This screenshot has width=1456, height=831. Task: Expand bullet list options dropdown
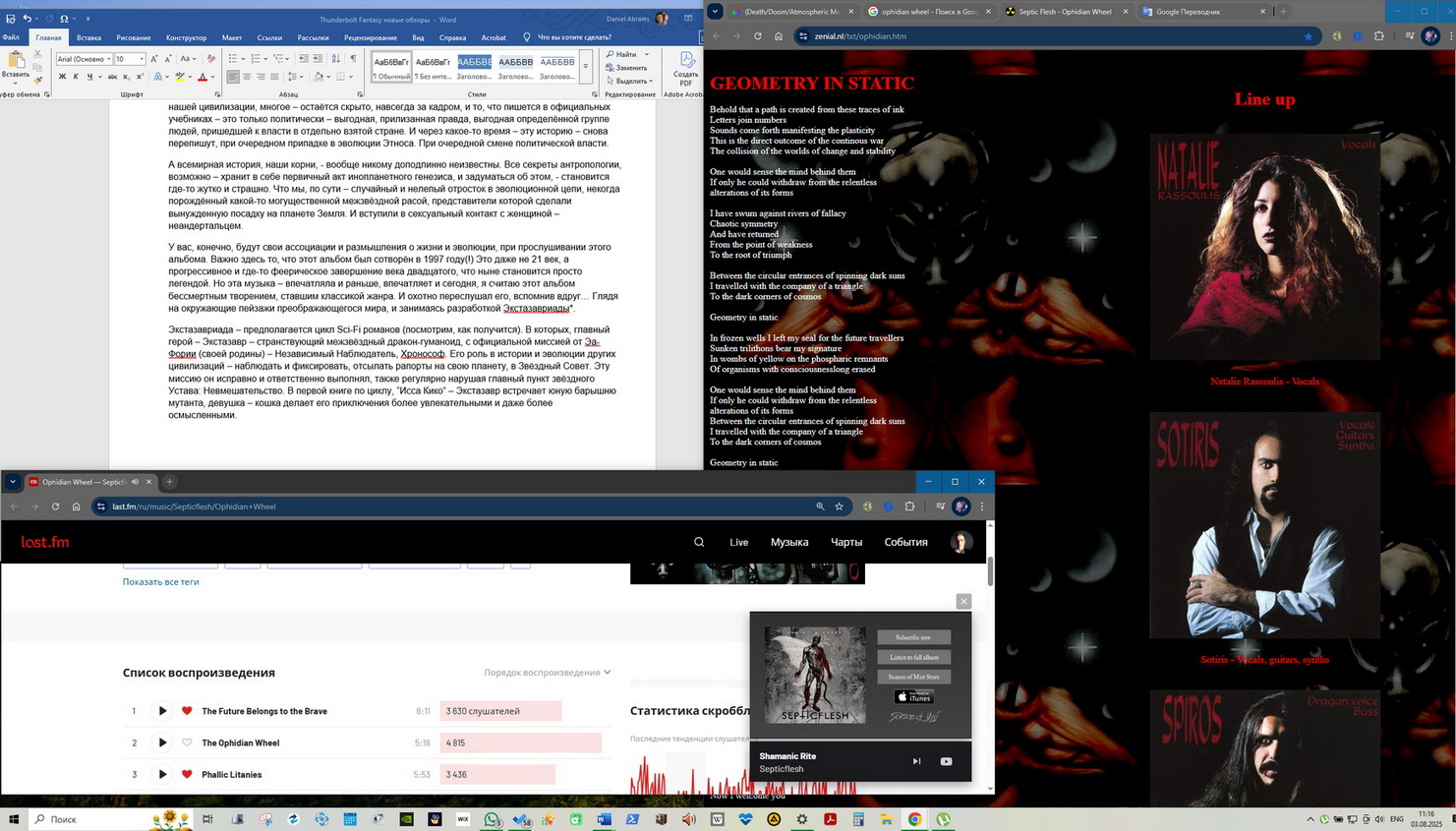243,59
